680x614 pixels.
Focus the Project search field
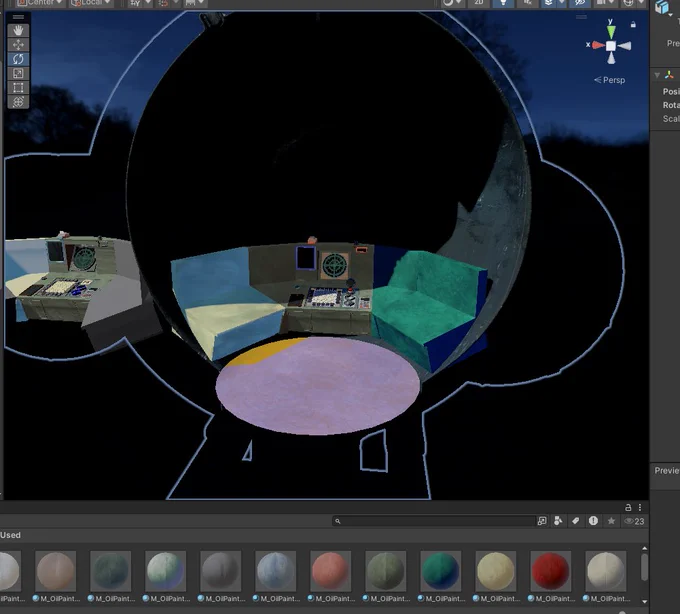click(434, 521)
